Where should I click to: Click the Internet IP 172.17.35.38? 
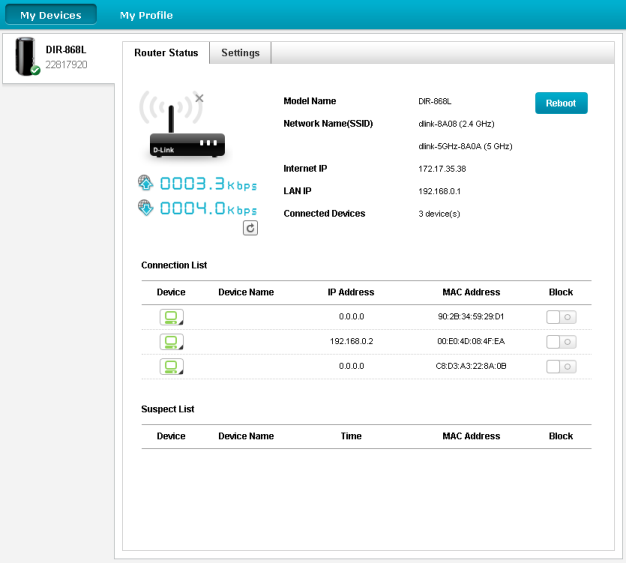pyautogui.click(x=442, y=169)
